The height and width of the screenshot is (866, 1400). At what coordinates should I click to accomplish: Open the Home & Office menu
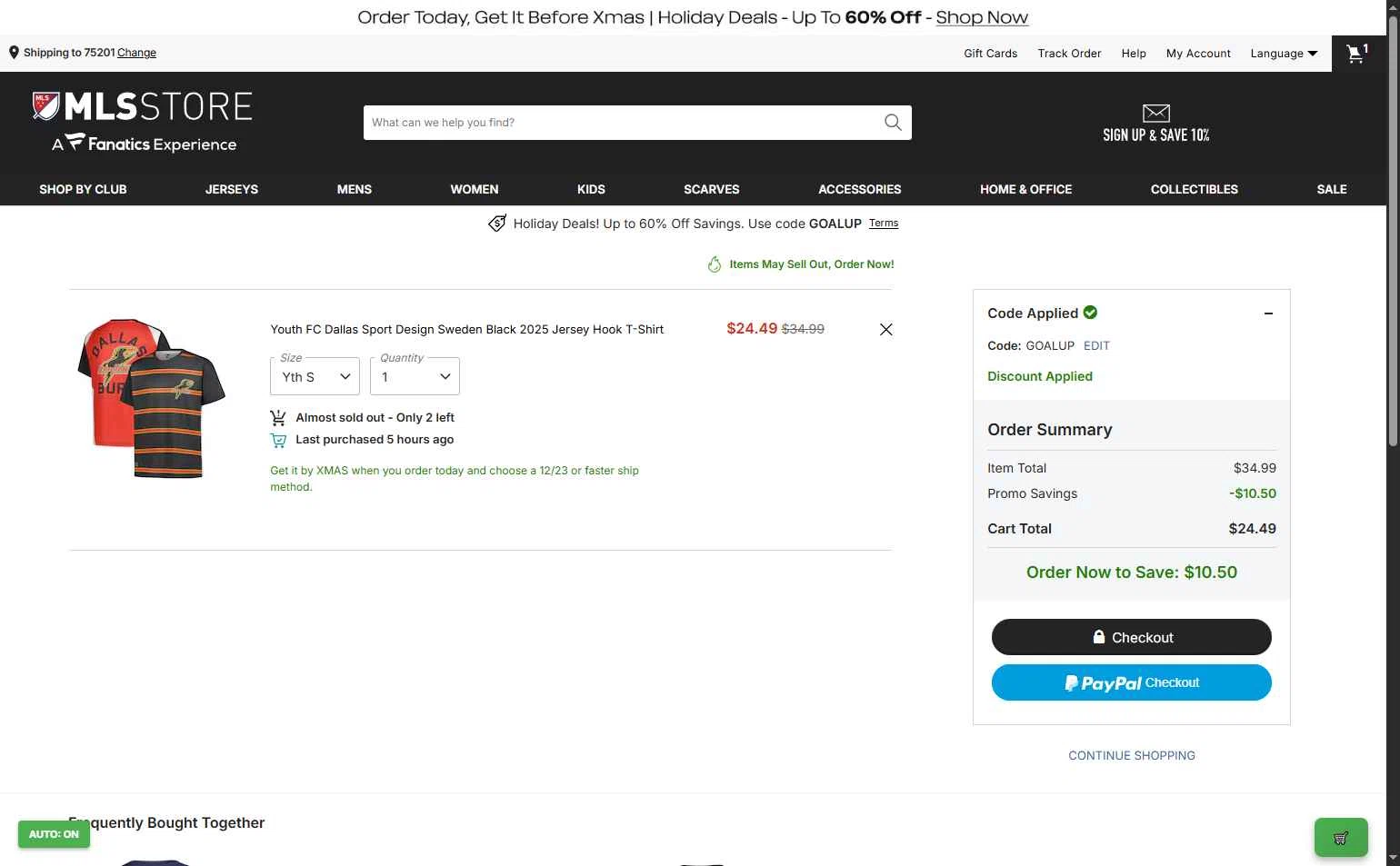pos(1026,189)
